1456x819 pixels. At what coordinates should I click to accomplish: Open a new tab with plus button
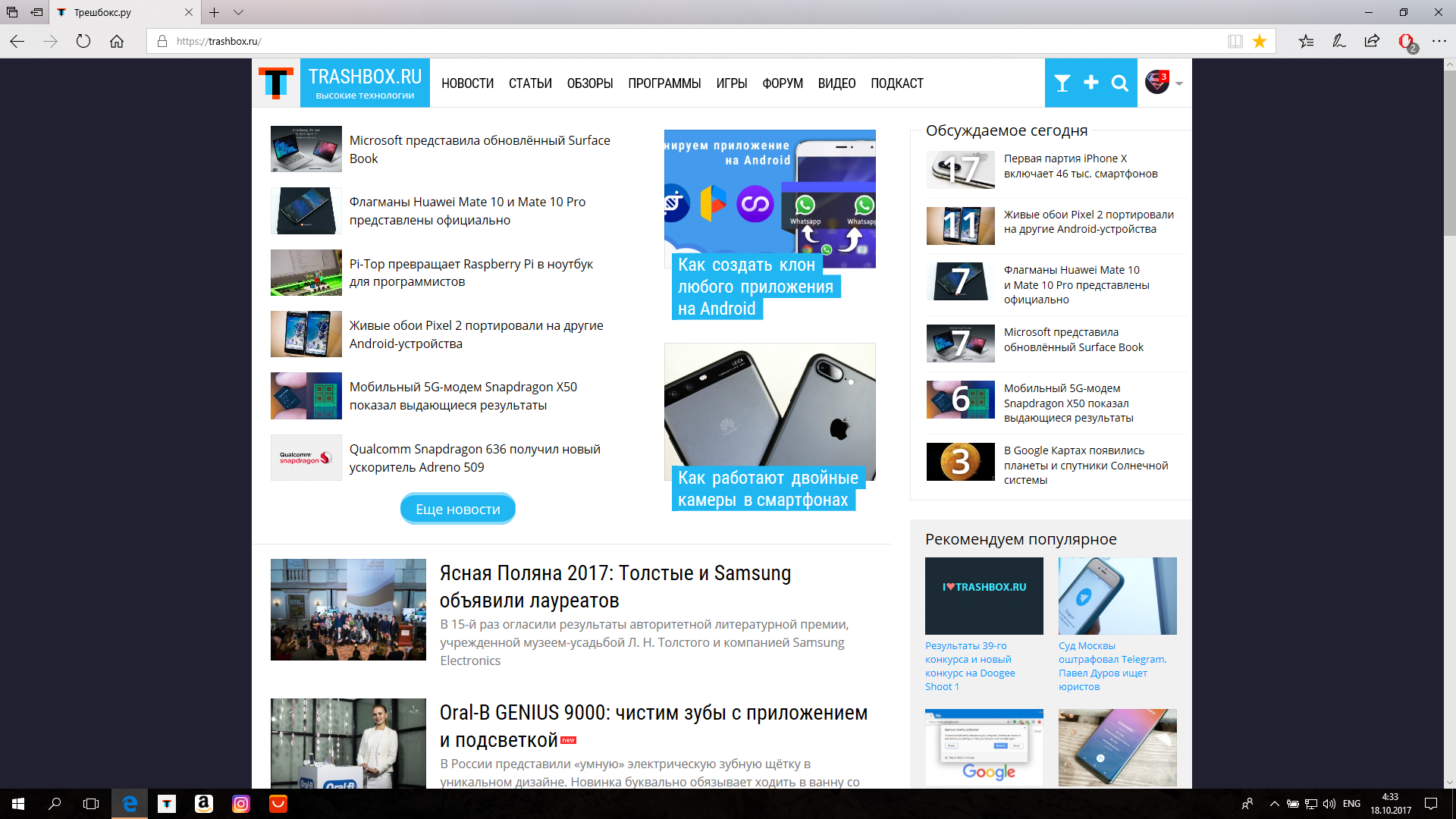pos(215,12)
